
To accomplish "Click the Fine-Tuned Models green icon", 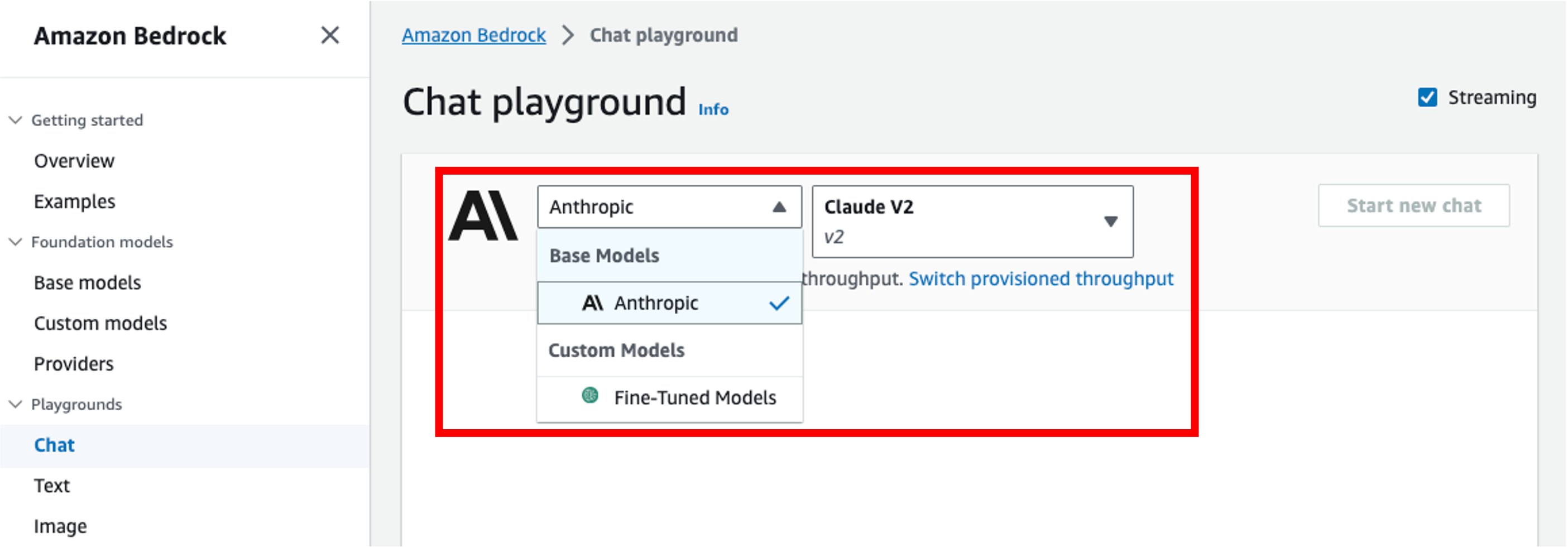I will click(590, 396).
